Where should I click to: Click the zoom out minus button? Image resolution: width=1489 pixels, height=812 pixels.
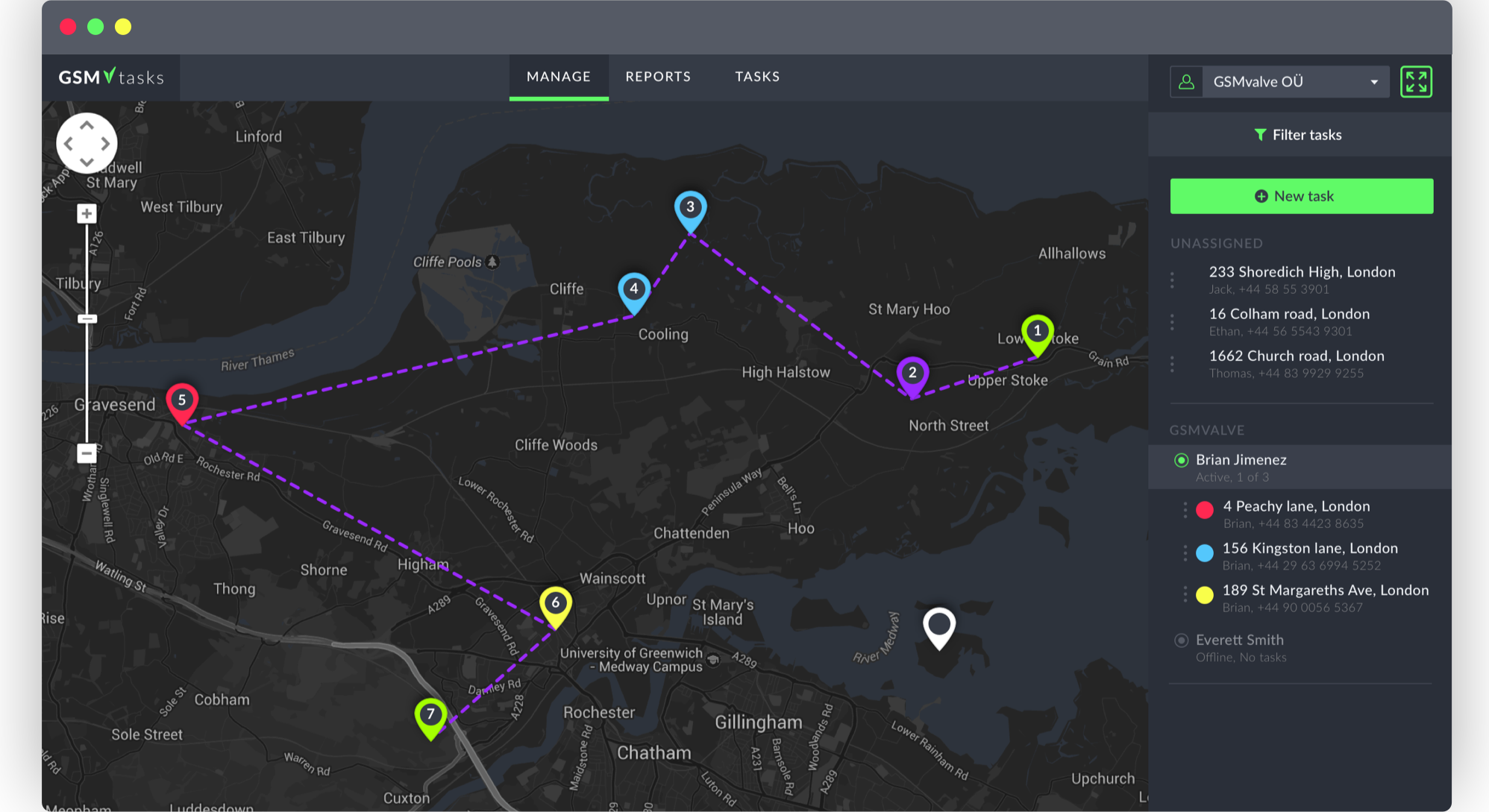tap(87, 453)
